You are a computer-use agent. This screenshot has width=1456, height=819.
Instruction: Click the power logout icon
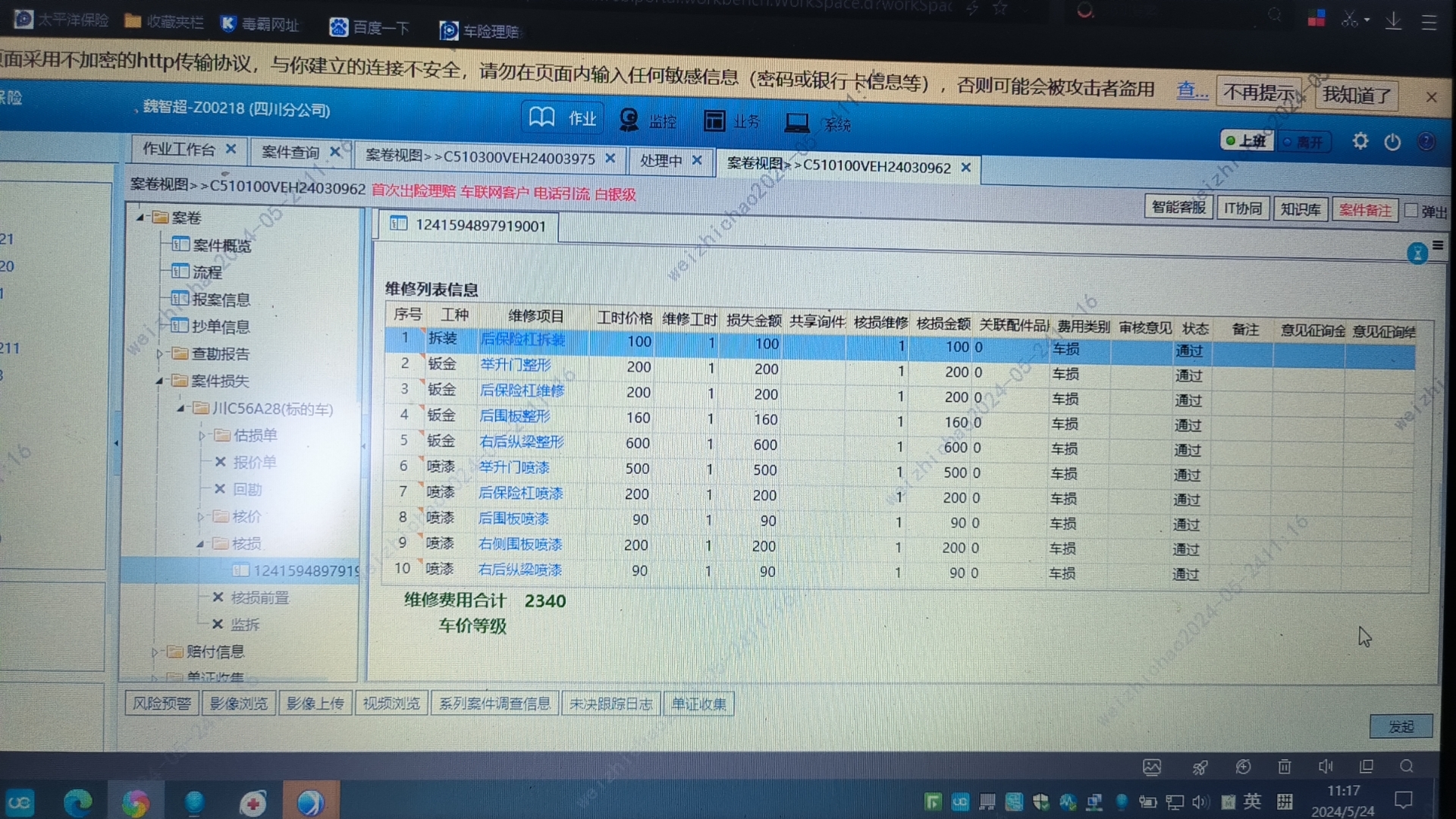click(x=1392, y=143)
